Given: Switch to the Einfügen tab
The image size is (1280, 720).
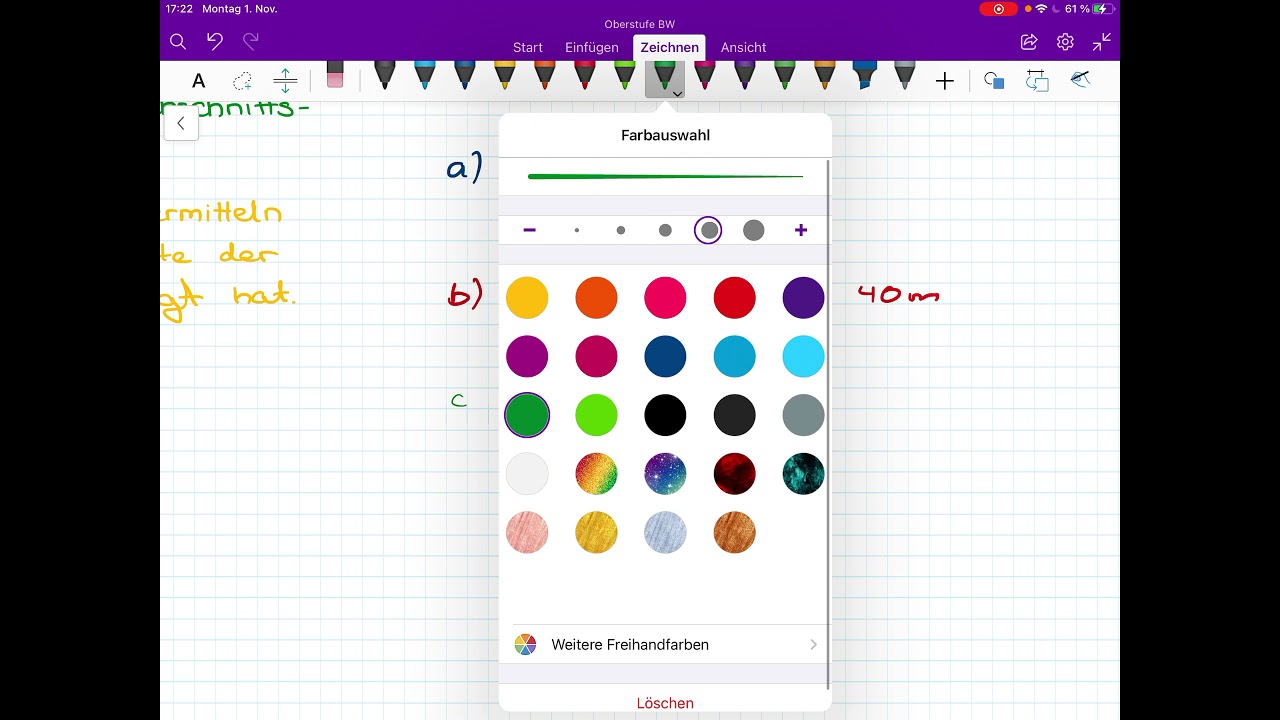Looking at the screenshot, I should click(592, 47).
